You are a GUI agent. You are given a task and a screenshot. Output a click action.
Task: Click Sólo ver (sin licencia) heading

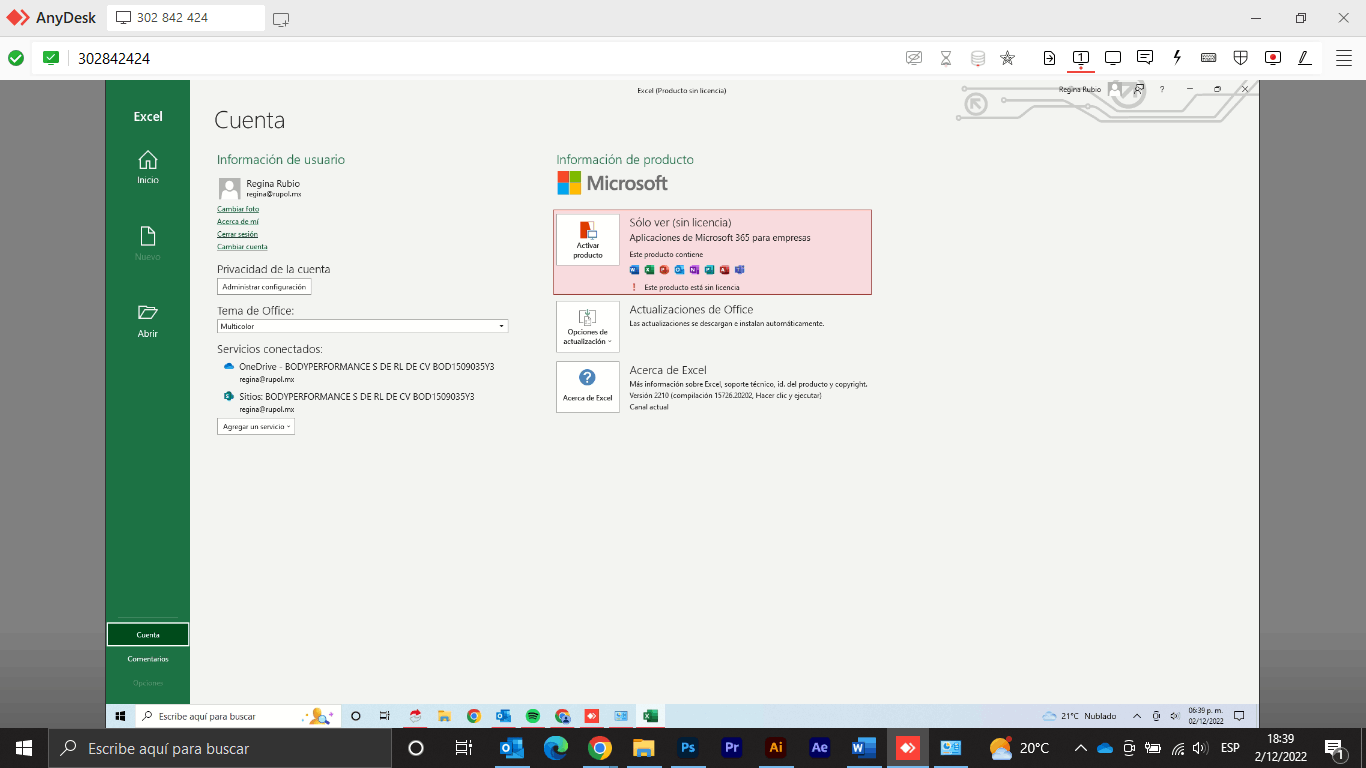click(680, 222)
